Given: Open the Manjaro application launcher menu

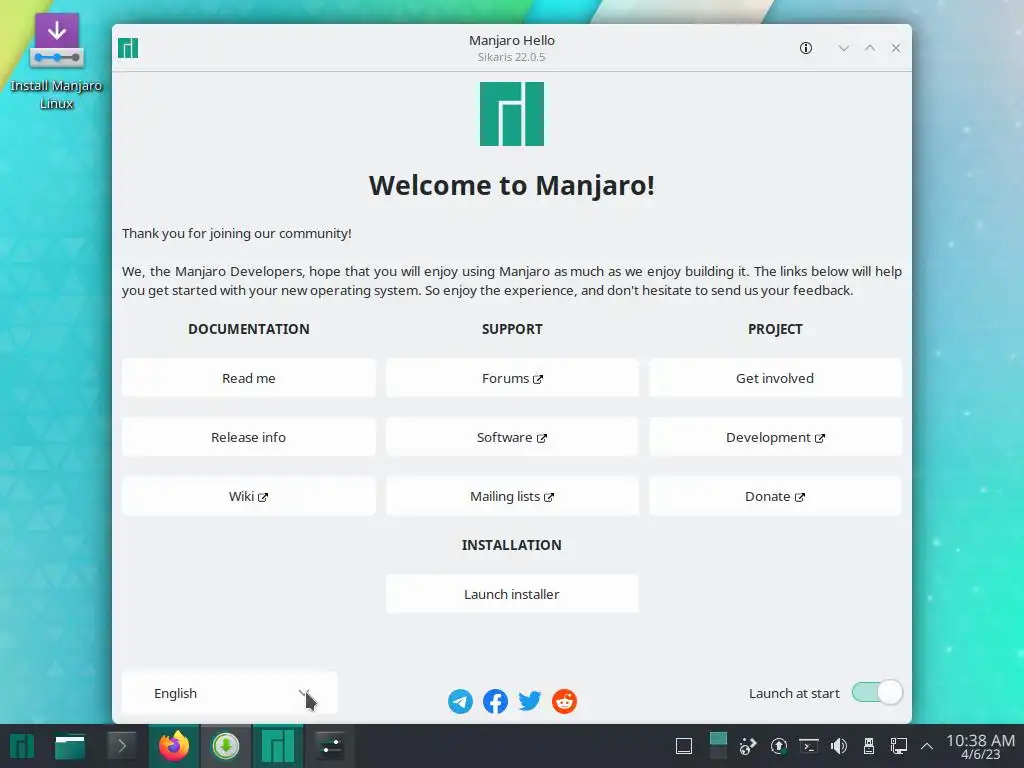Looking at the screenshot, I should [x=22, y=746].
